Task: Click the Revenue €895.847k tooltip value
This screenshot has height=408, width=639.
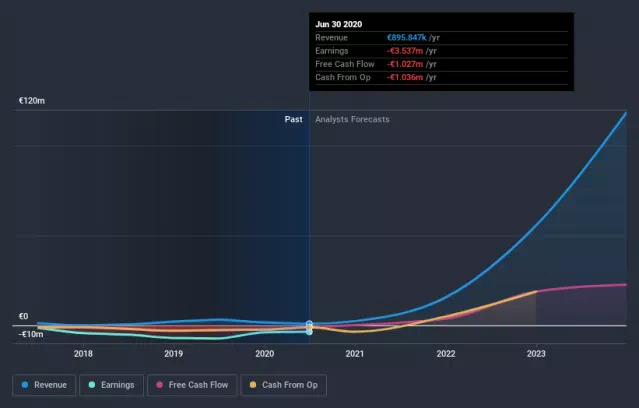Action: tap(411, 38)
